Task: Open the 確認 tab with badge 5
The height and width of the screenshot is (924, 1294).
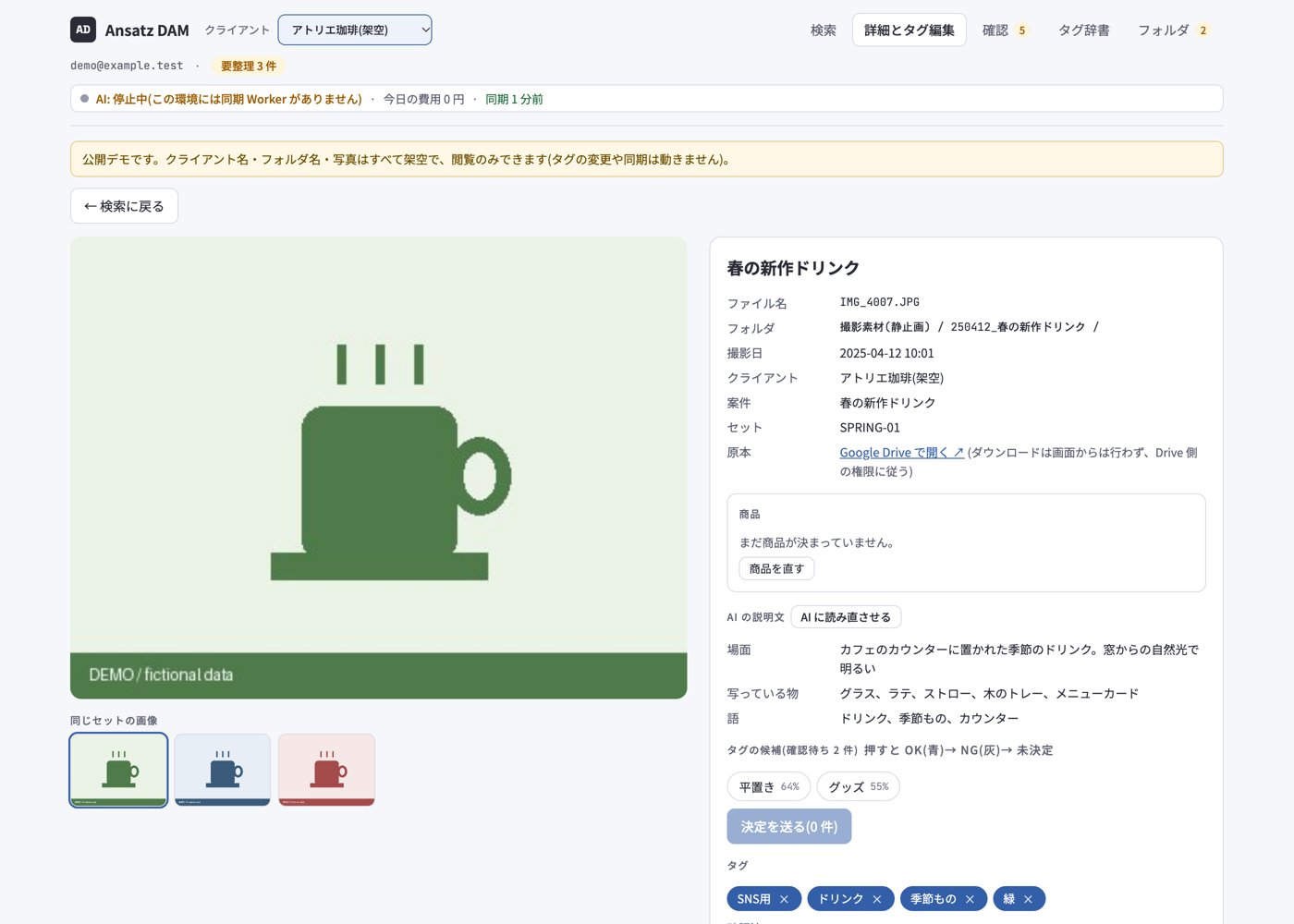Action: point(1005,30)
